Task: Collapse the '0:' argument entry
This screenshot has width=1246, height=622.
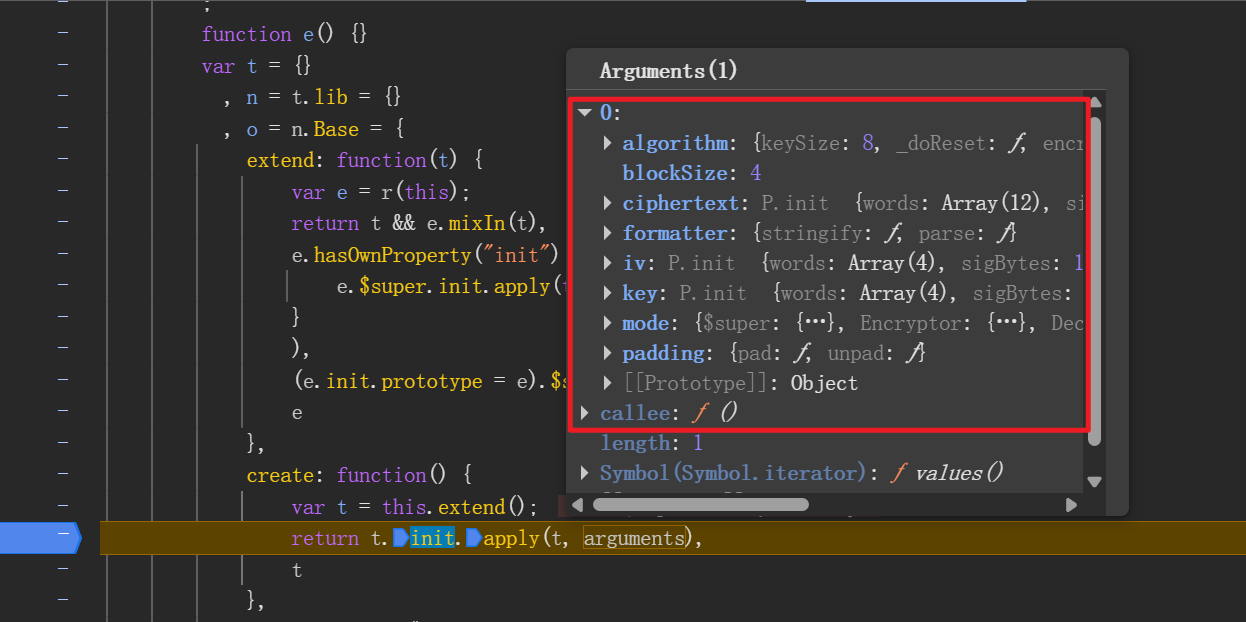Action: [586, 113]
